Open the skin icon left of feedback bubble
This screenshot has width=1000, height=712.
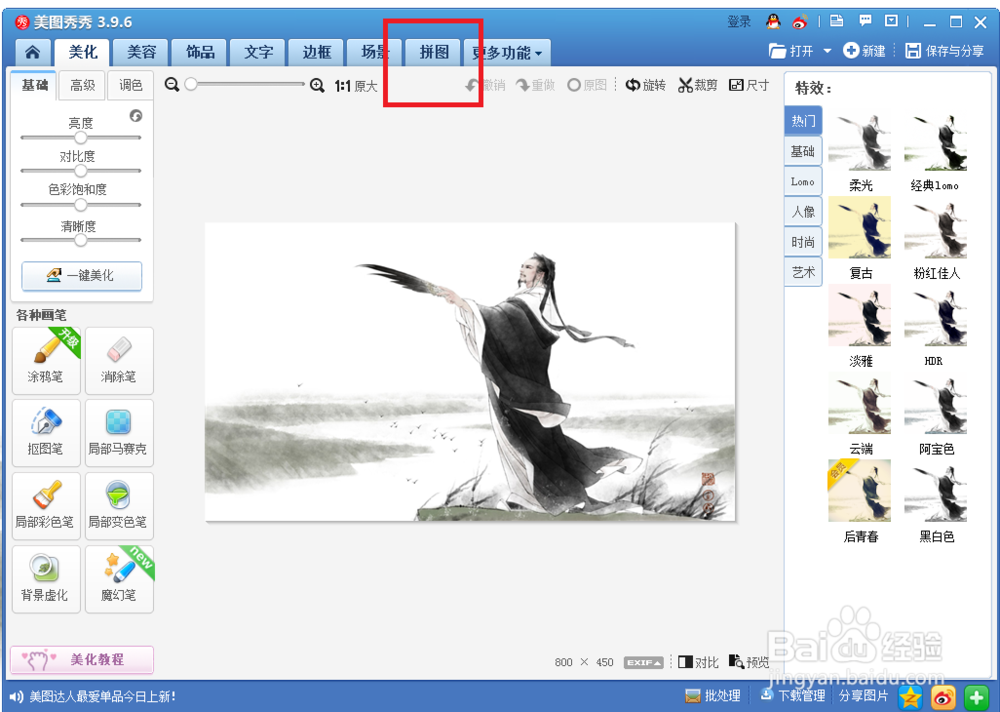(837, 21)
